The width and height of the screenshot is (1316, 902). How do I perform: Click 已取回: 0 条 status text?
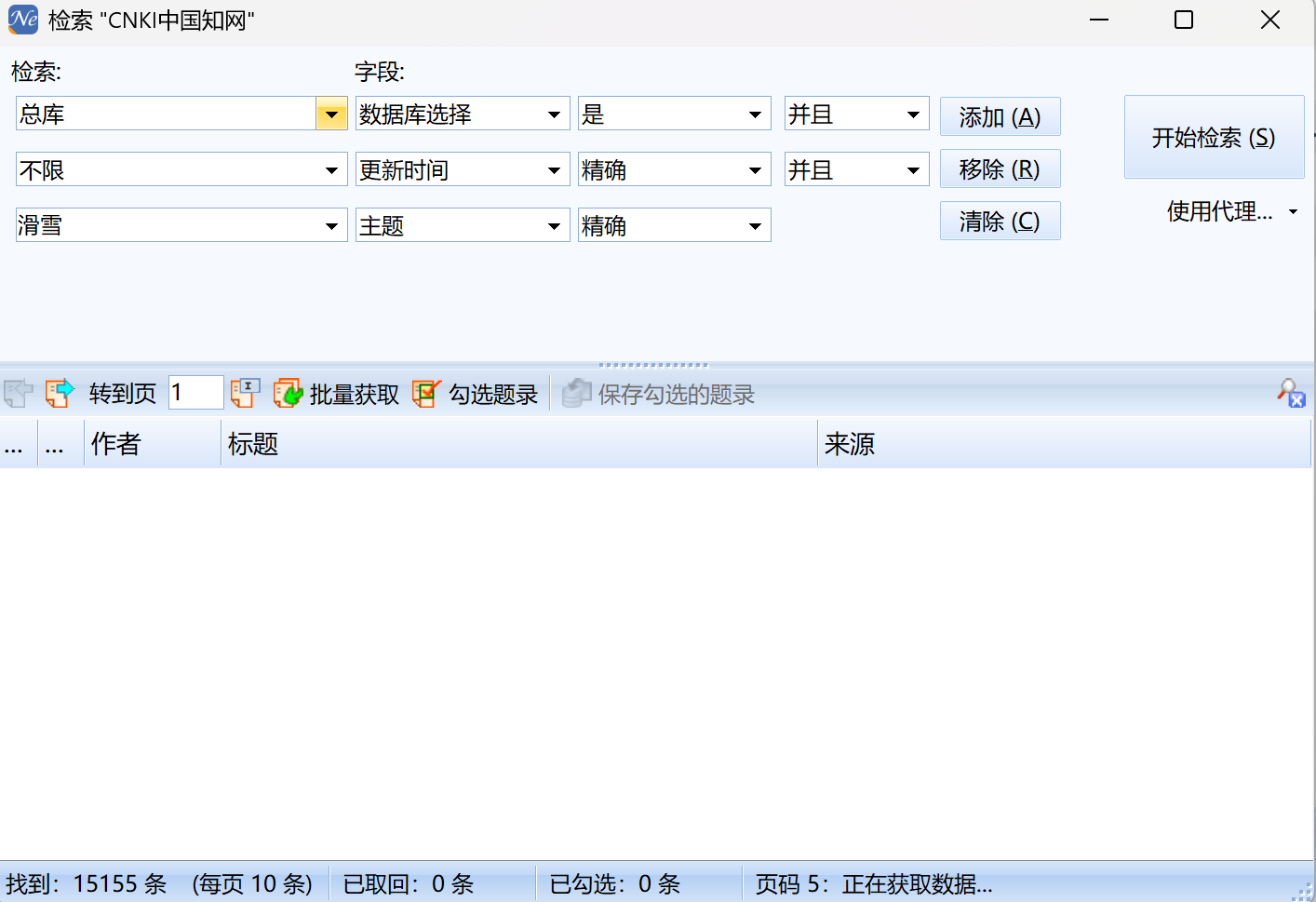point(409,883)
